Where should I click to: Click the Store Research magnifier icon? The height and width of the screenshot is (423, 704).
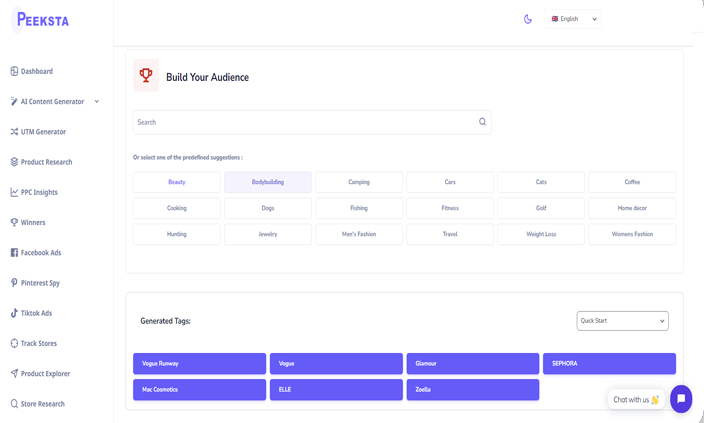(14, 404)
